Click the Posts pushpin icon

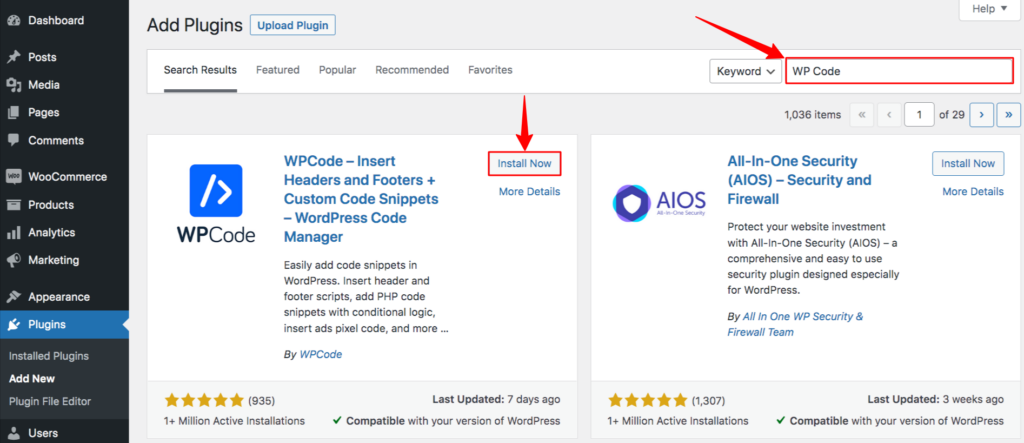[x=14, y=57]
